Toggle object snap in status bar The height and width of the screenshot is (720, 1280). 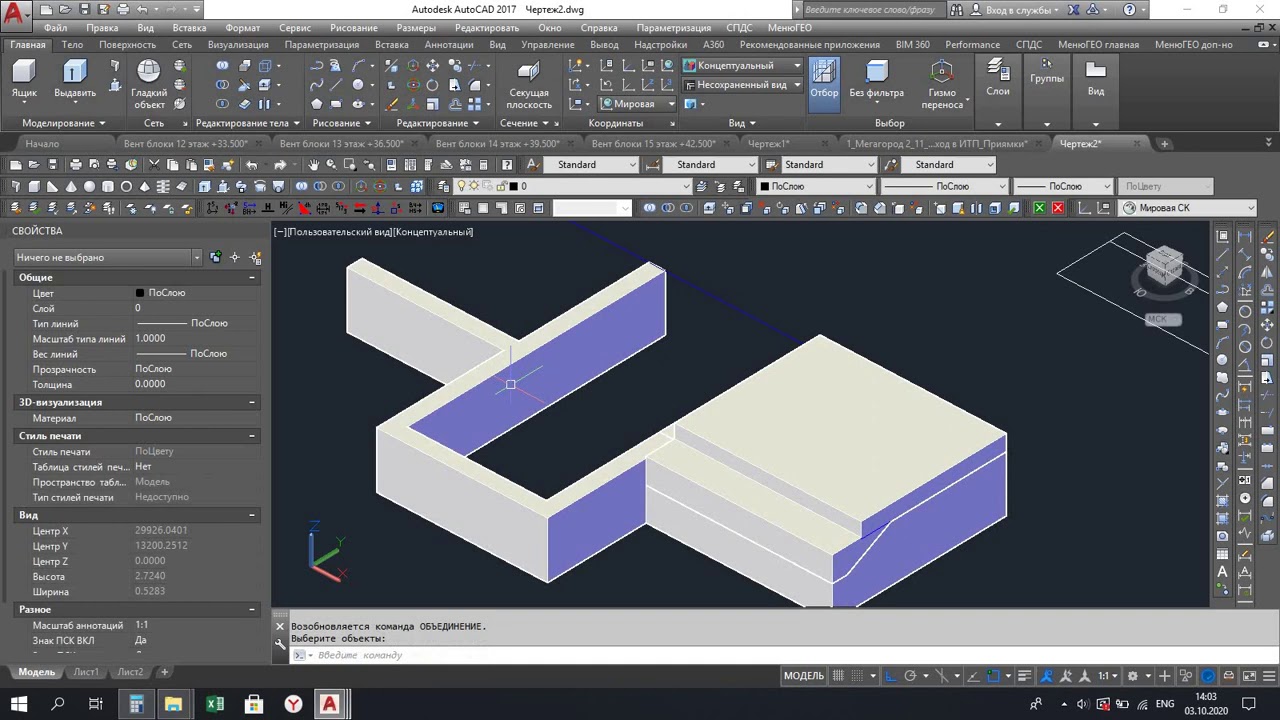point(991,676)
